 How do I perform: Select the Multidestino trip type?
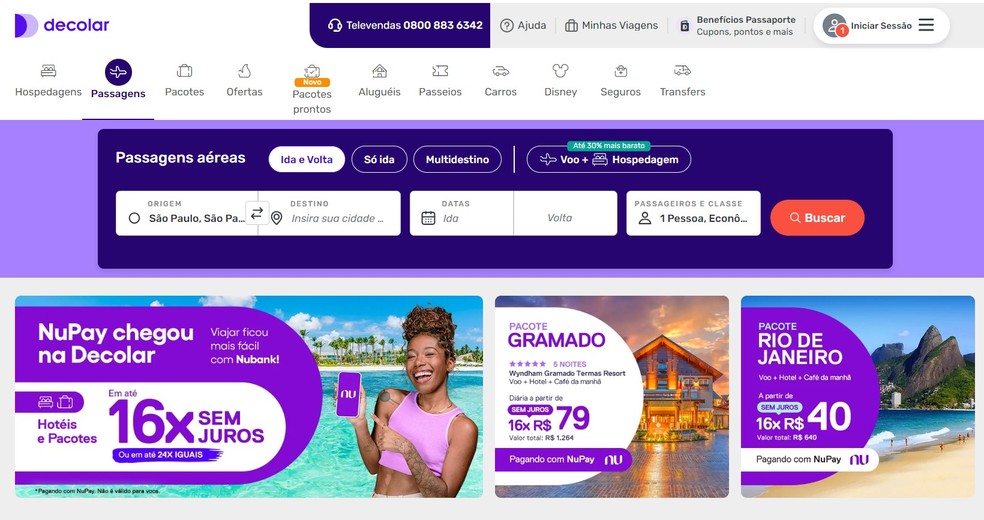click(x=457, y=159)
